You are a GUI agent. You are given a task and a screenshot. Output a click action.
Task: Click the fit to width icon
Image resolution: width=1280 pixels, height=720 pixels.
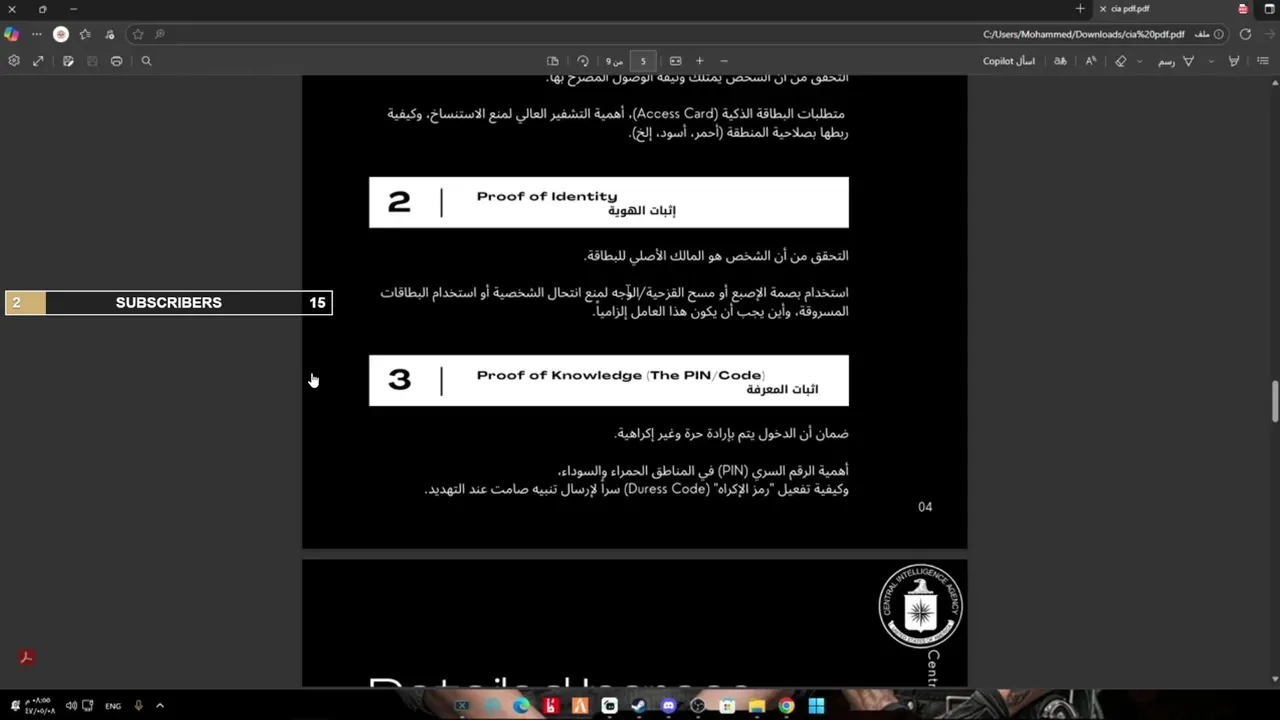[x=676, y=61]
